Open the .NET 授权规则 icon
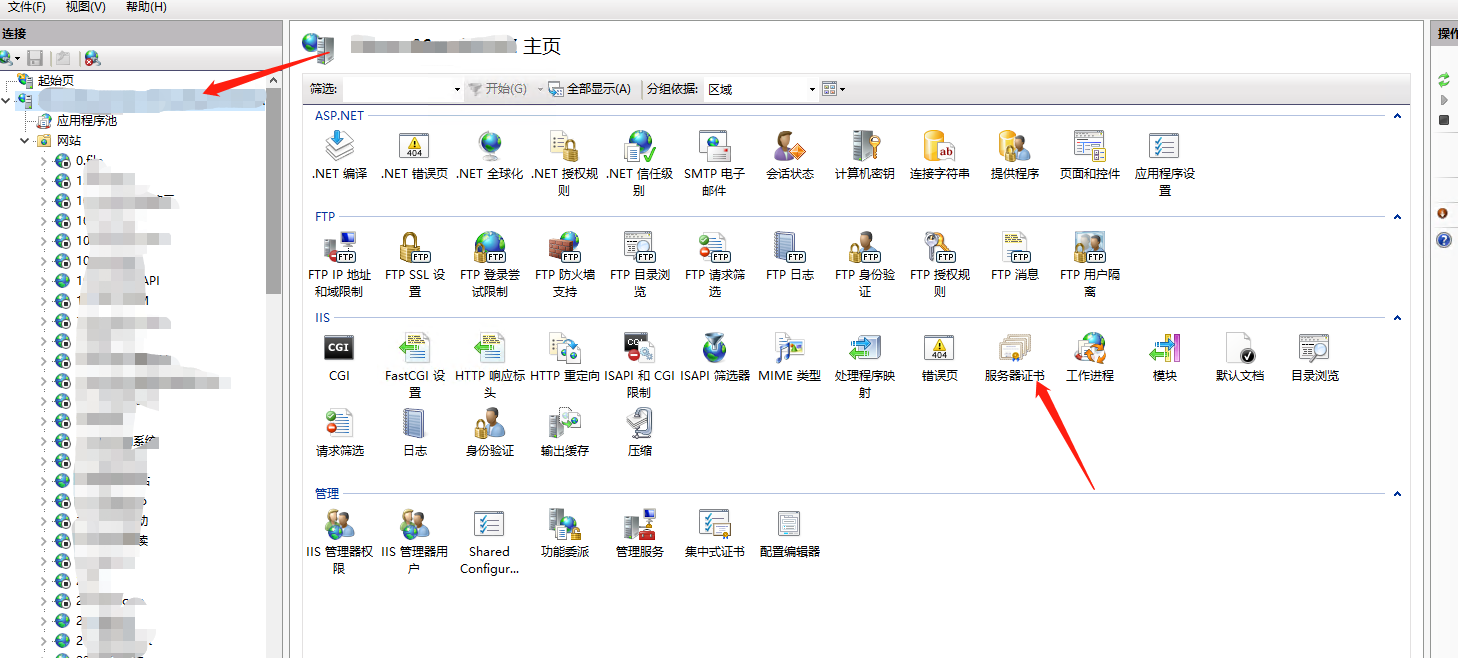 pyautogui.click(x=564, y=164)
